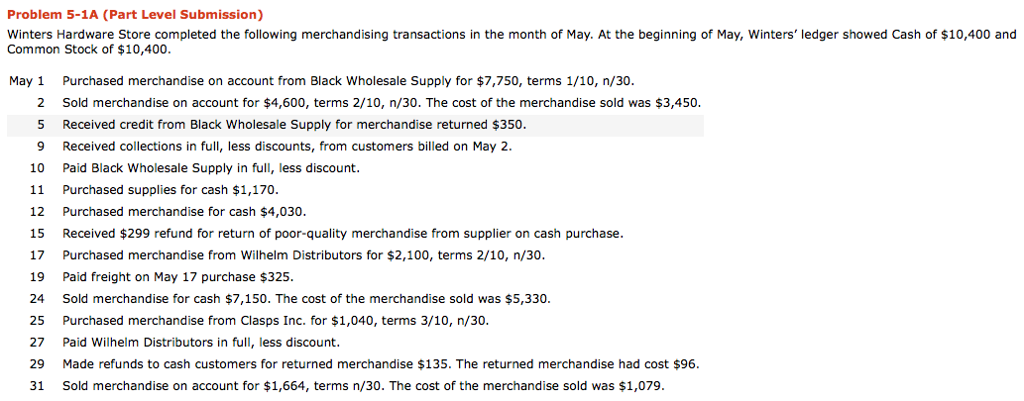Click the paid freight $325 line
The height and width of the screenshot is (401, 1024).
[x=178, y=277]
